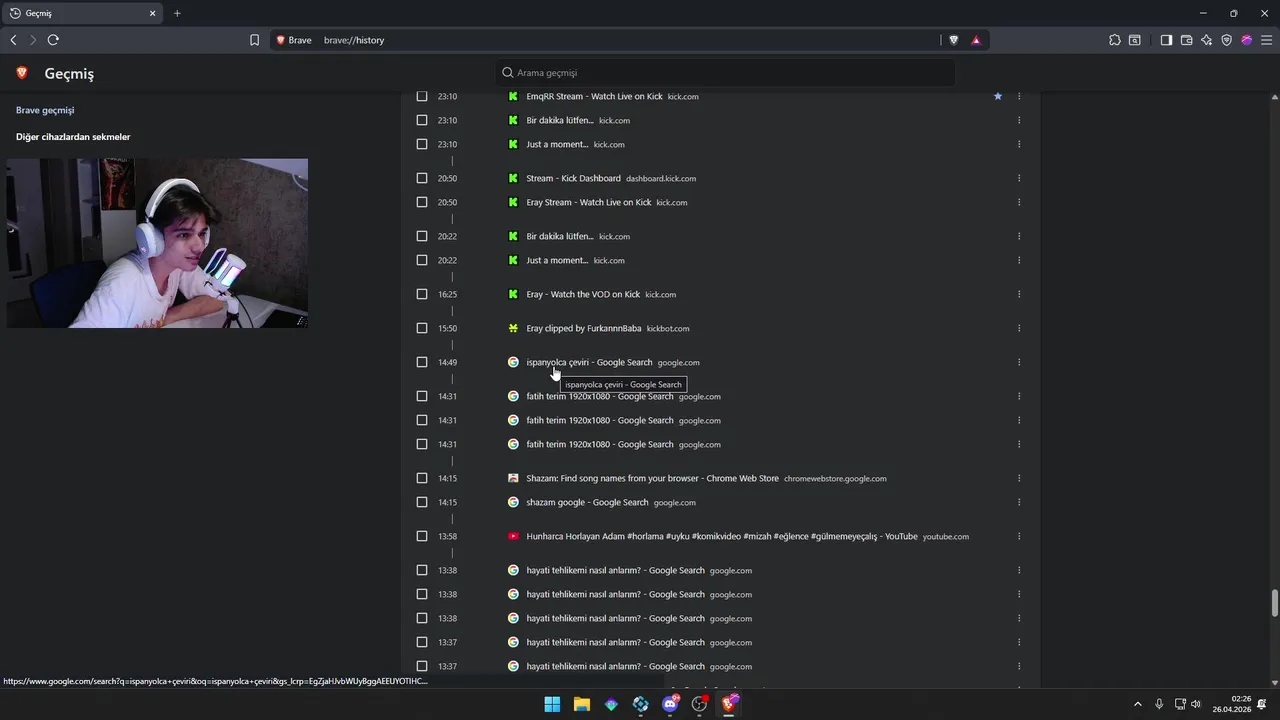This screenshot has width=1280, height=720.
Task: Check the Eray clipped by FurkannnBaba checkbox
Action: tap(422, 328)
